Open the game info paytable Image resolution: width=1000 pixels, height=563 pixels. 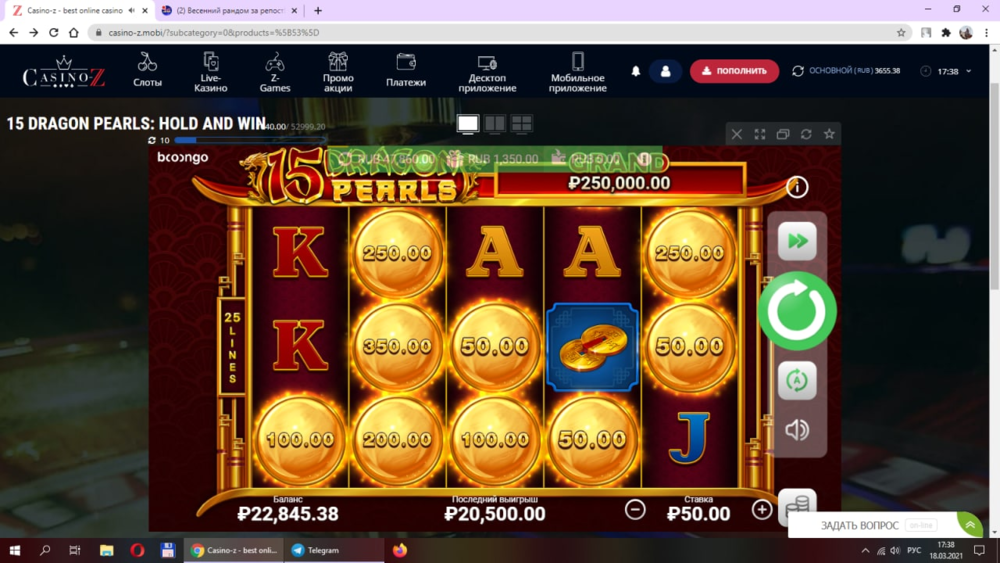(x=797, y=187)
